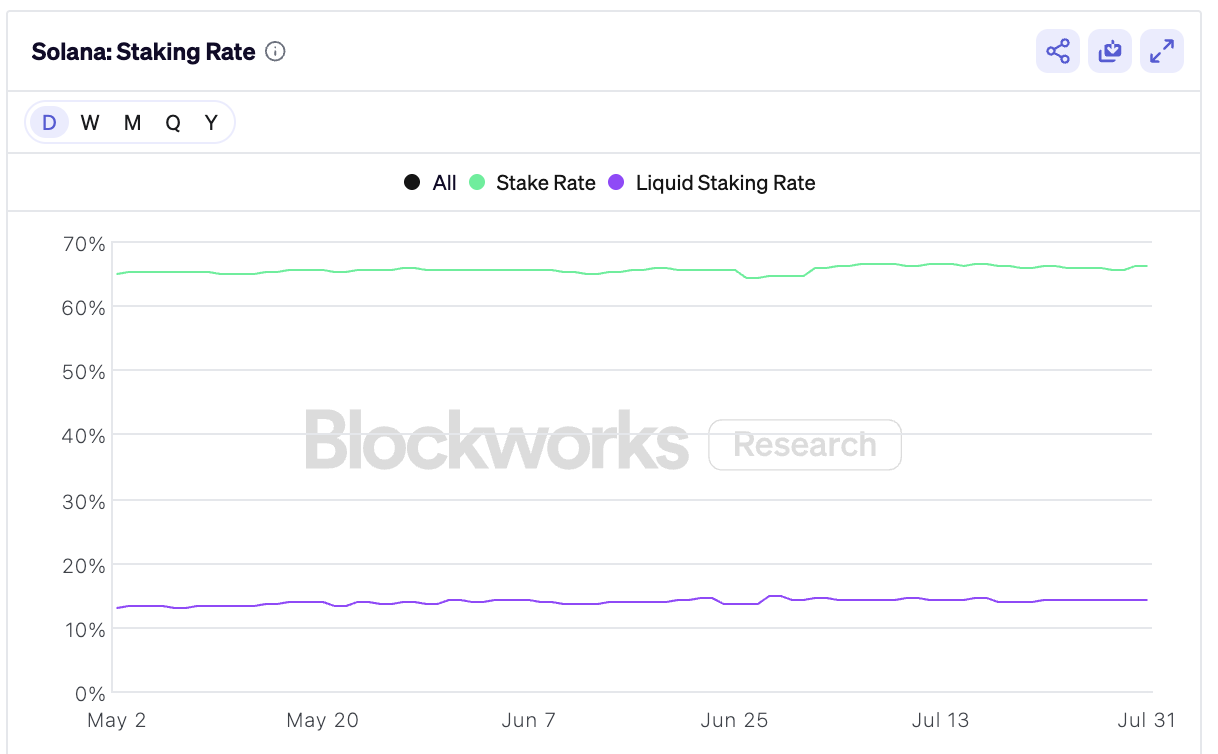Expand chart to fullscreen view
1218x754 pixels.
(x=1161, y=51)
